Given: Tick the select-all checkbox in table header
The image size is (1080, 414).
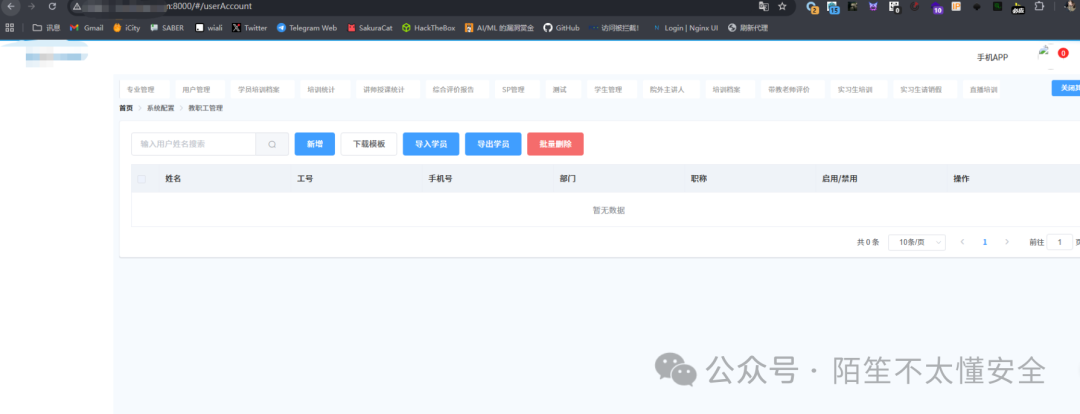Looking at the screenshot, I should (141, 179).
